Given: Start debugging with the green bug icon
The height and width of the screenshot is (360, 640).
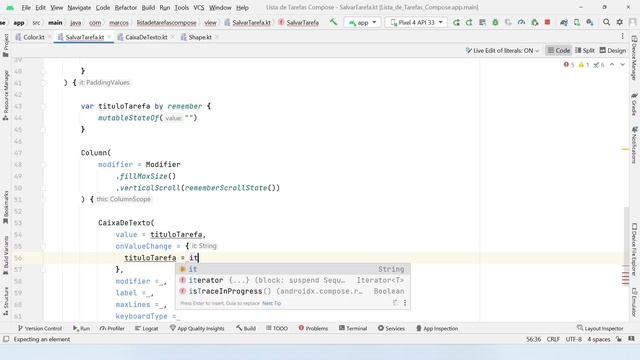Looking at the screenshot, I should pos(495,22).
